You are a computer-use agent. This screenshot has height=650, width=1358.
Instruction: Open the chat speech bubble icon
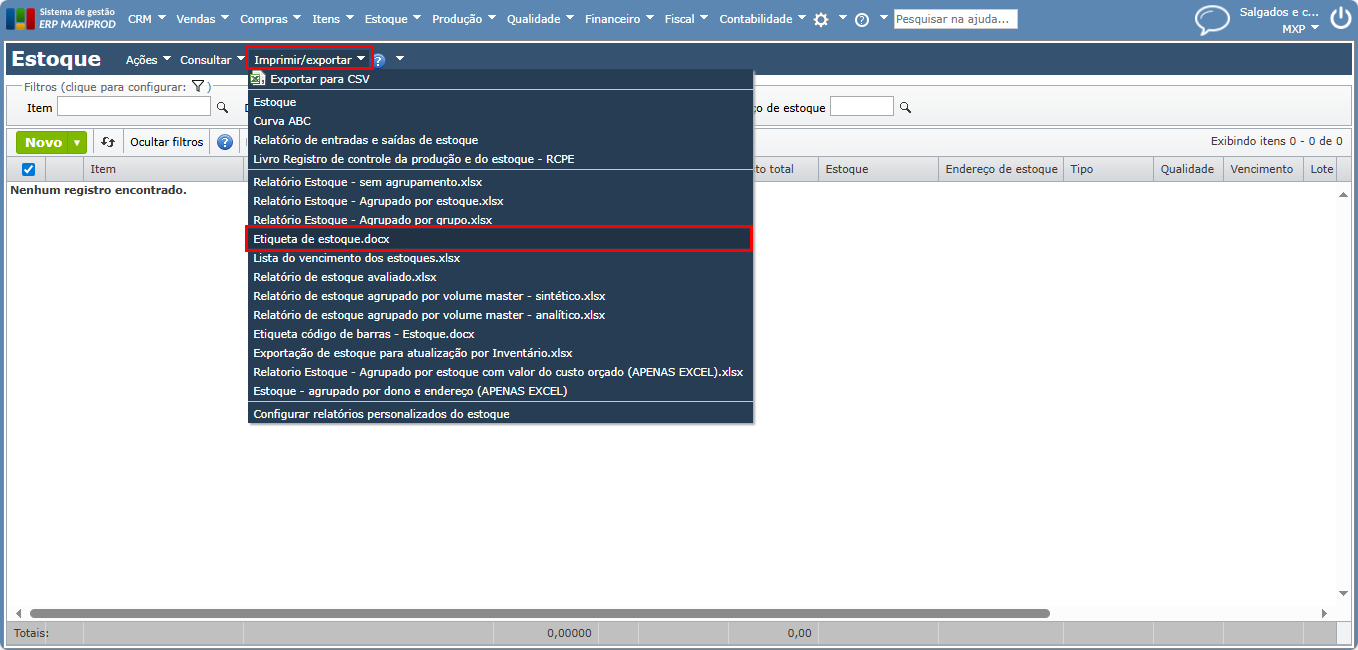coord(1212,20)
